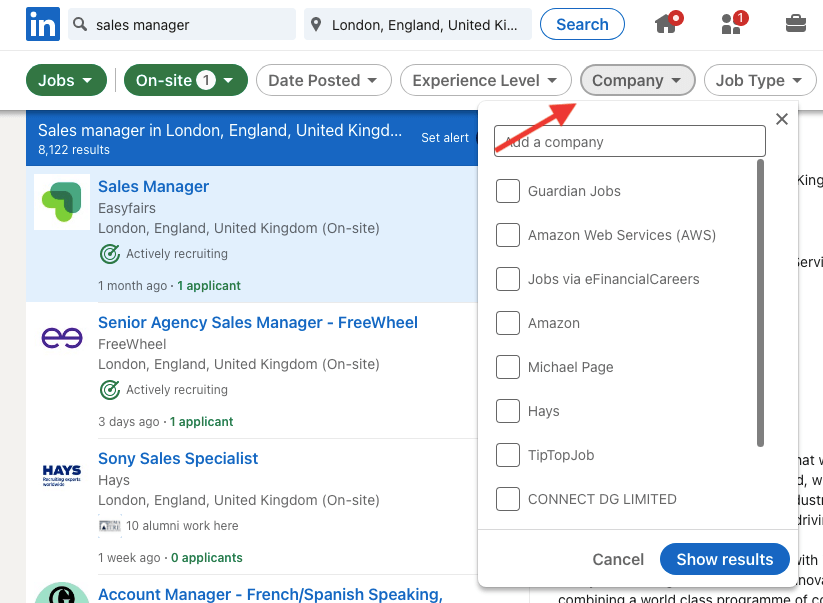
Task: Click the alumni school icon under Hays
Action: click(110, 526)
